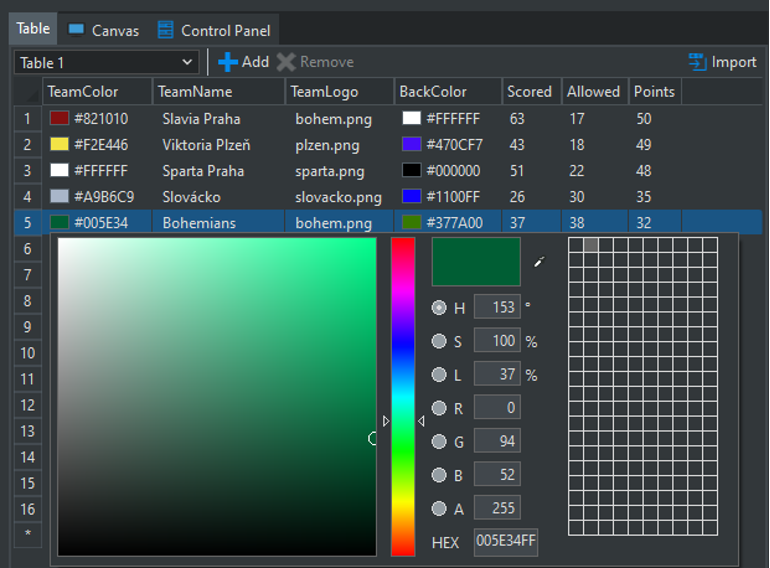Select the R red channel radio button
Image resolution: width=770 pixels, height=568 pixels.
(x=438, y=408)
